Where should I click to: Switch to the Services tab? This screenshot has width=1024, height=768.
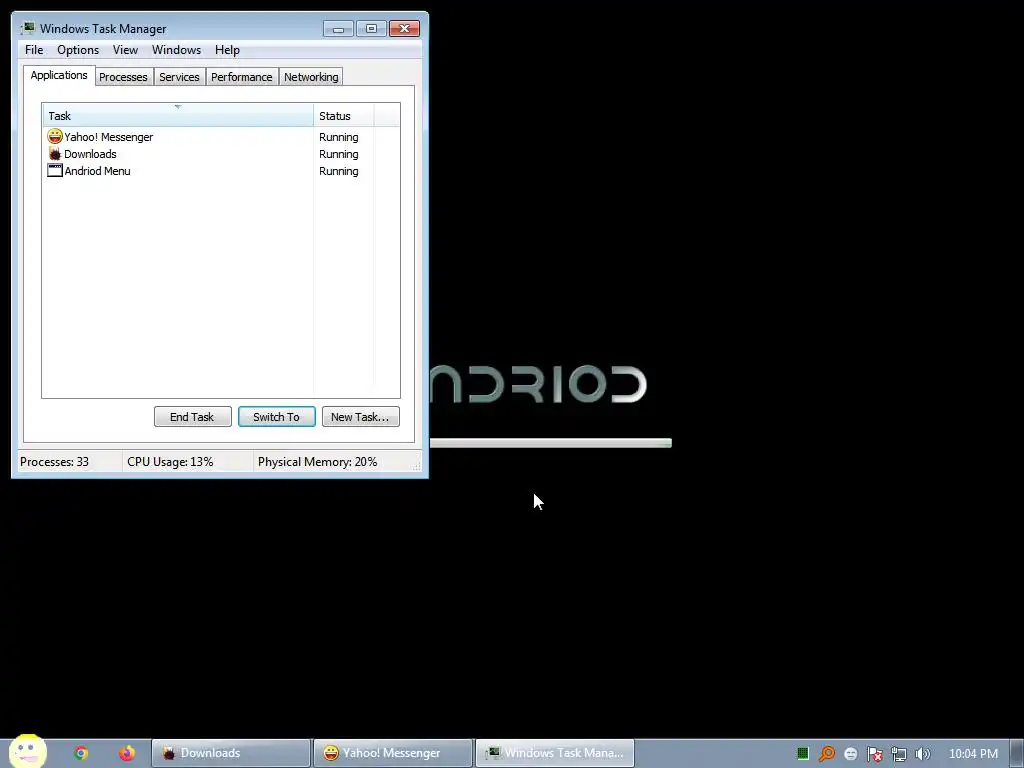tap(180, 77)
